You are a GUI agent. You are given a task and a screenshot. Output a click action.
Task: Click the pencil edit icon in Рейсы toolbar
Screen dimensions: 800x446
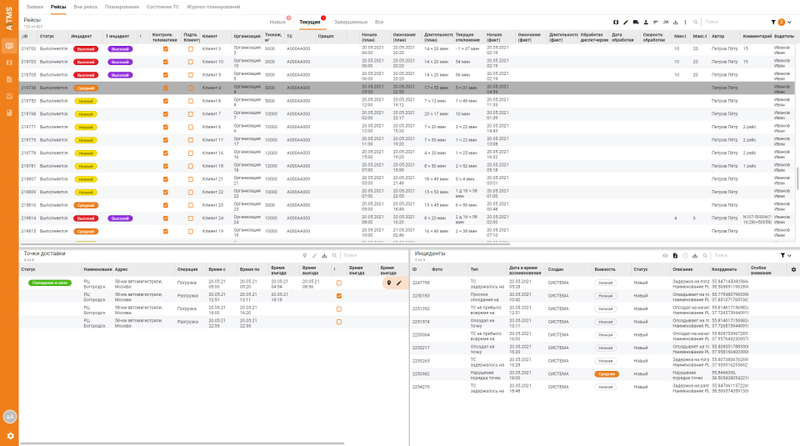pos(626,22)
